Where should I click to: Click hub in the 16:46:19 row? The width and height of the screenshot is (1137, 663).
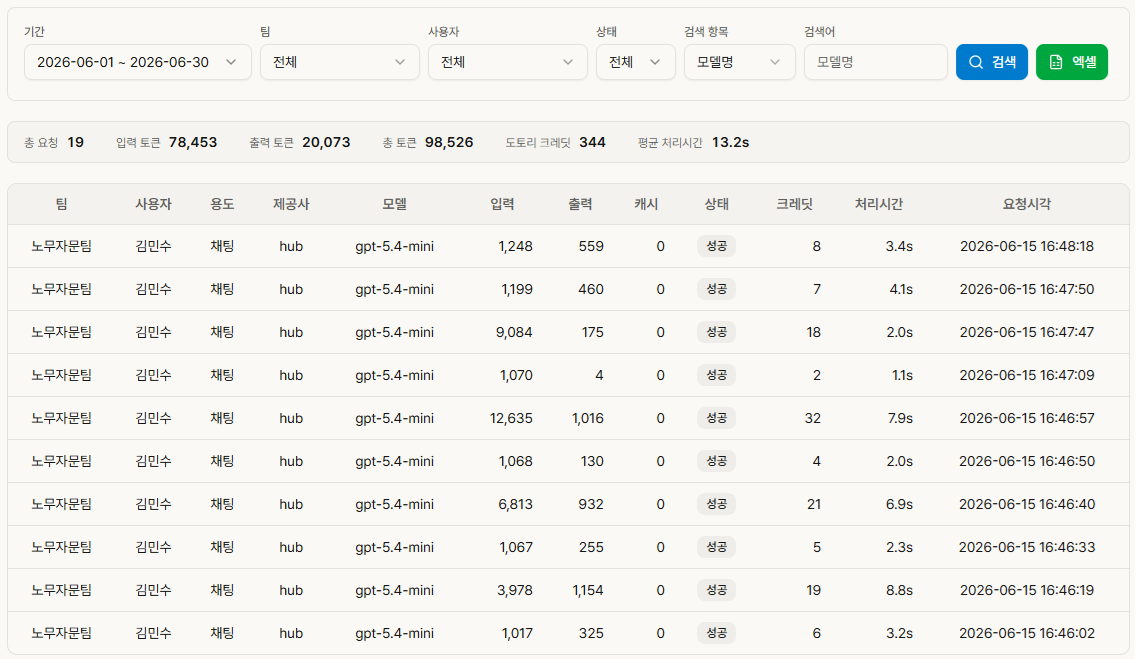pyautogui.click(x=291, y=590)
